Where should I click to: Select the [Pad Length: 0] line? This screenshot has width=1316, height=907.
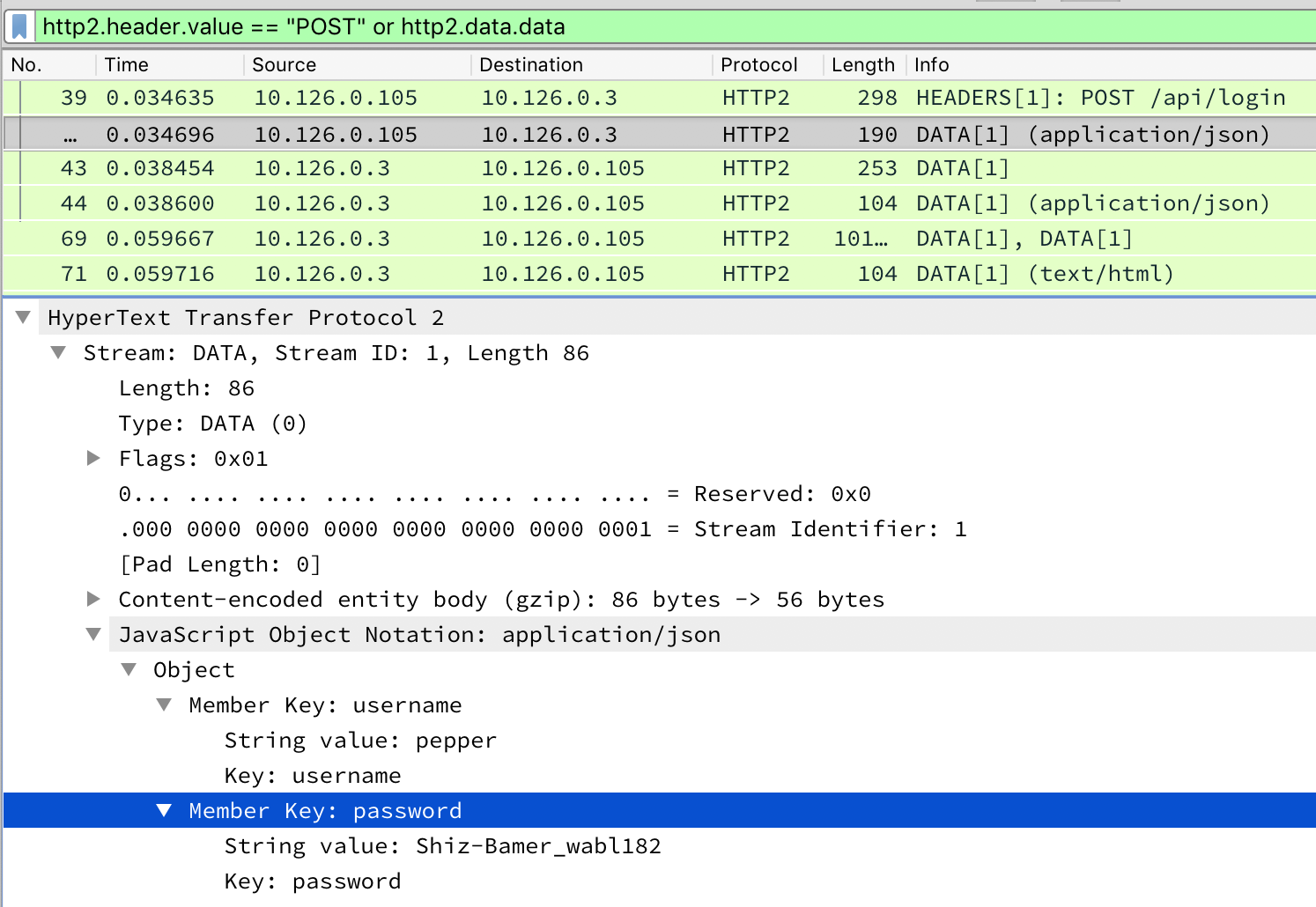click(220, 564)
